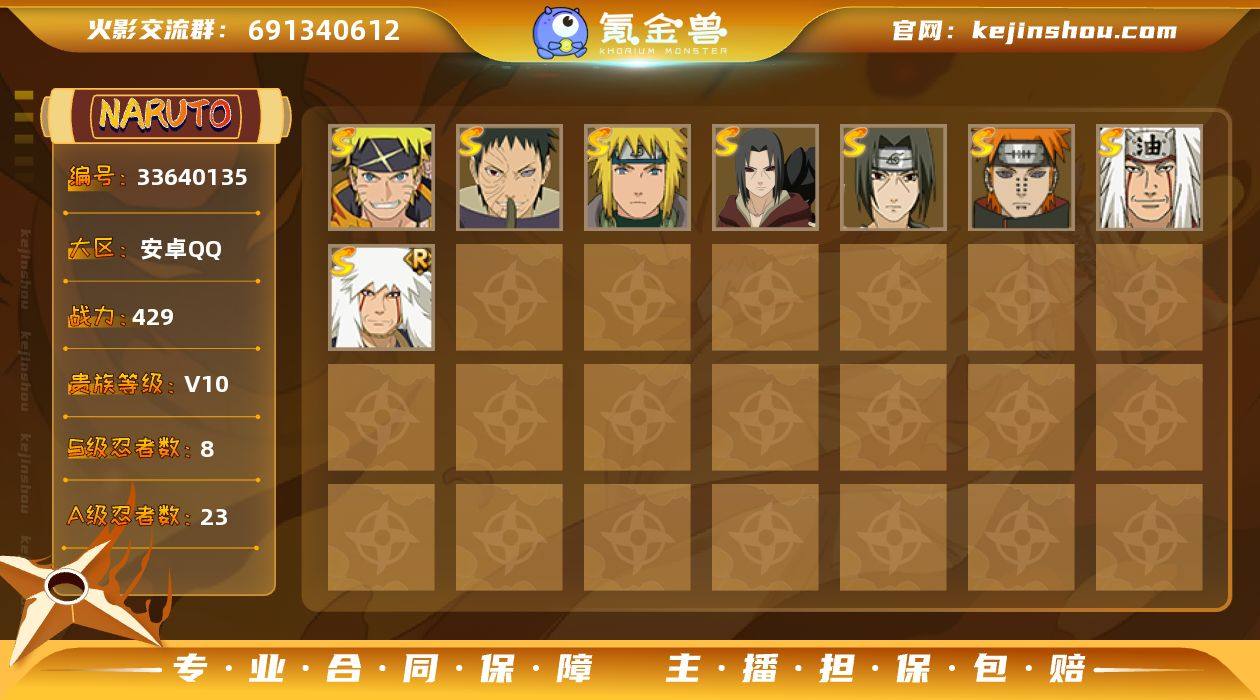Click the group number 691340612
1260x700 pixels.
(324, 30)
